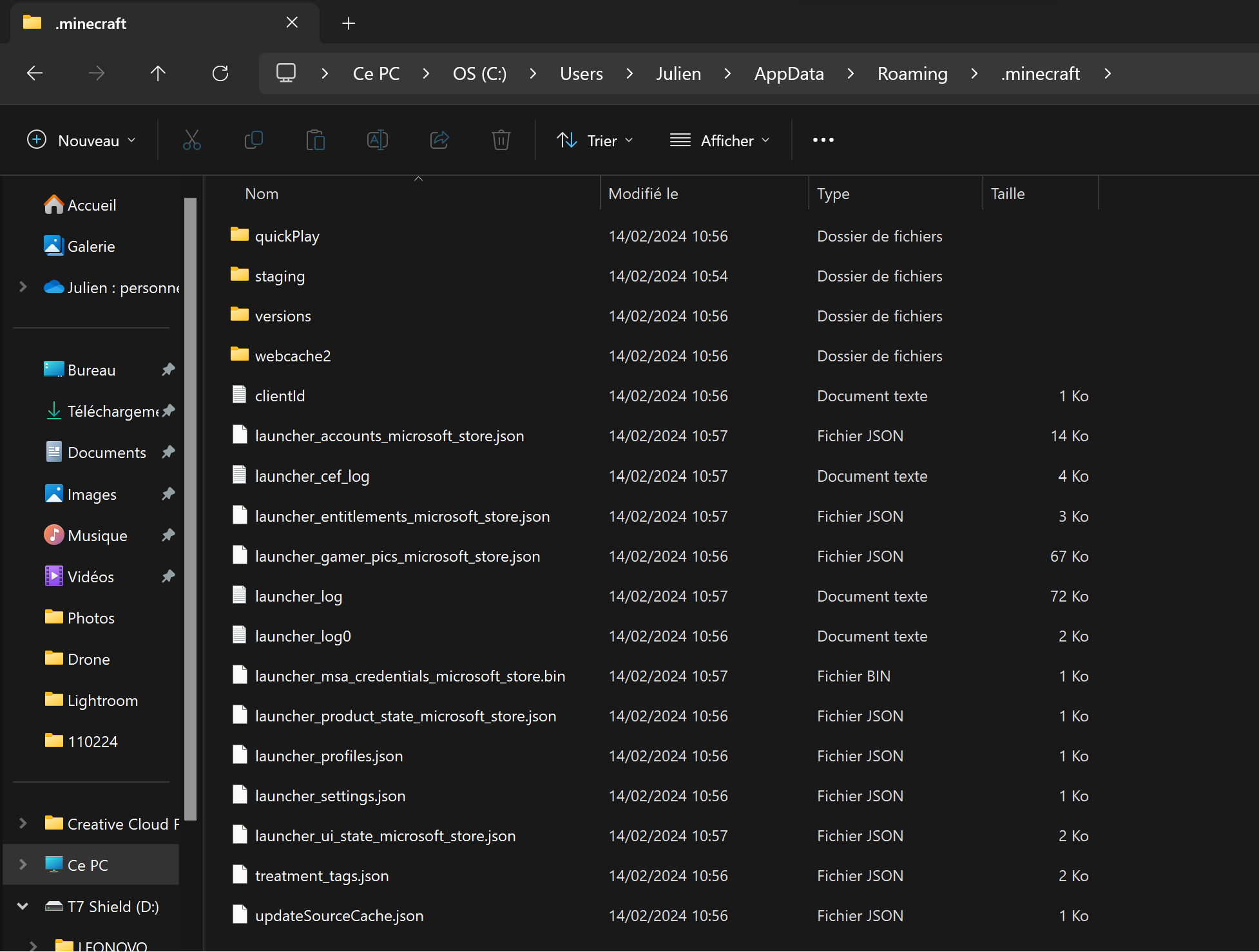Open the Nouveau dropdown menu
Viewport: 1259px width, 952px height.
81,140
